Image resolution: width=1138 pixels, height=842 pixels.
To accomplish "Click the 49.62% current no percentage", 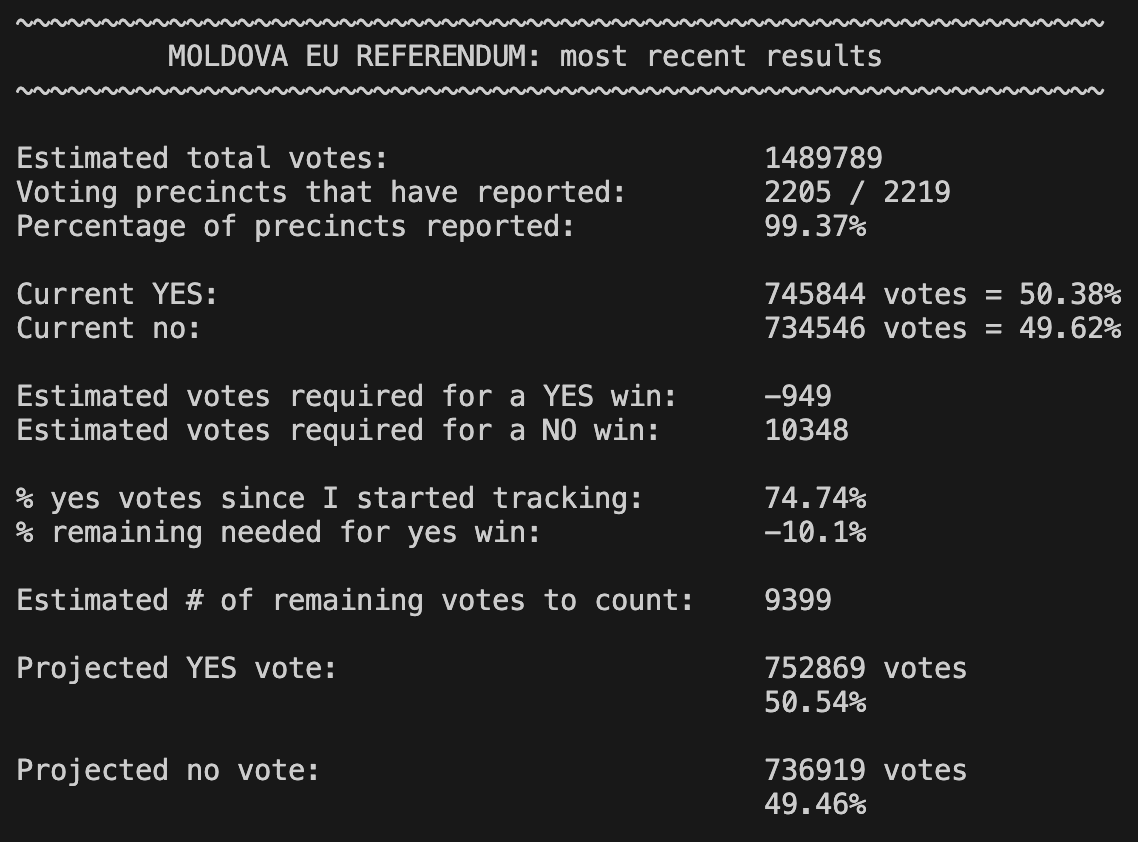I will pos(1070,328).
